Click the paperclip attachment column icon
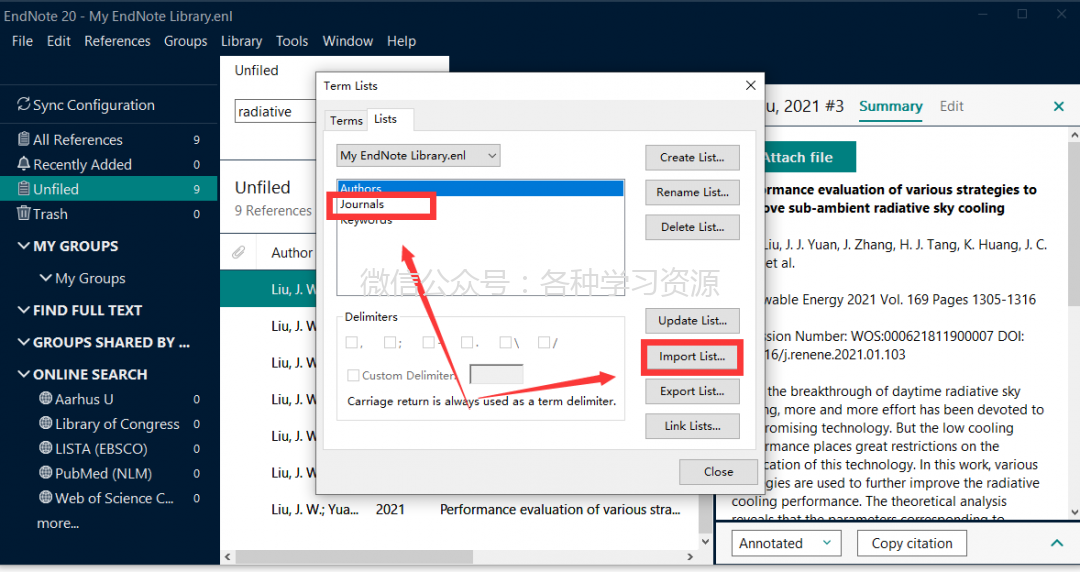 point(238,252)
